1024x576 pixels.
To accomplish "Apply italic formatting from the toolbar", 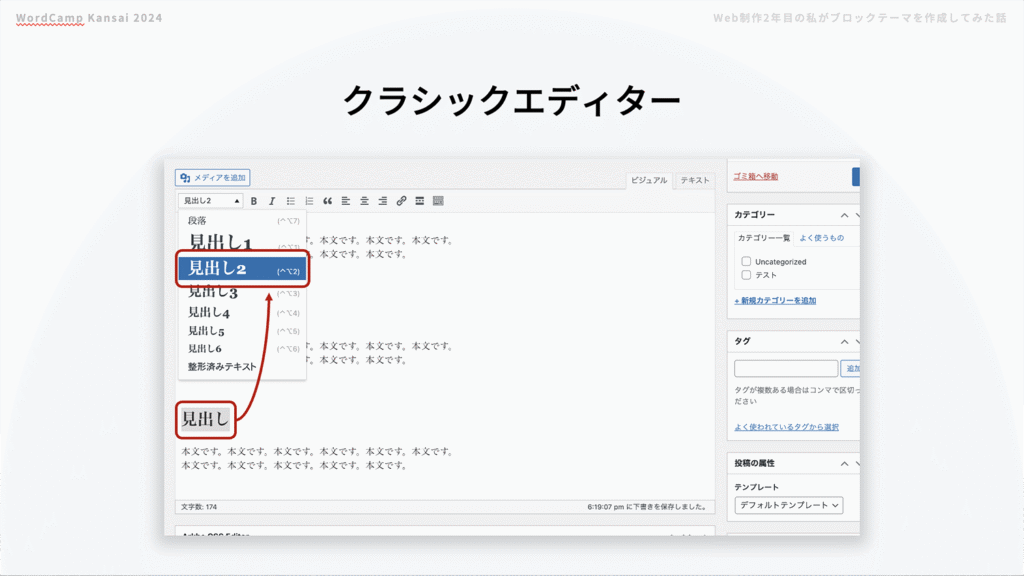I will pyautogui.click(x=271, y=201).
